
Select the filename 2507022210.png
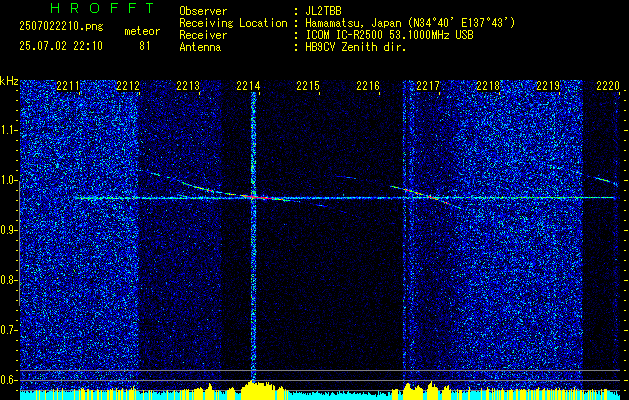tap(61, 26)
